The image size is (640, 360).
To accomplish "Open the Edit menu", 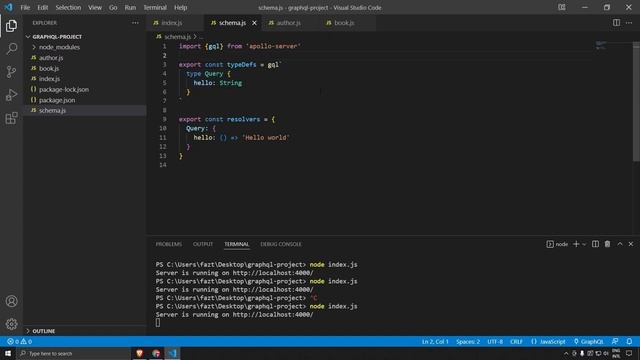I will coord(42,7).
